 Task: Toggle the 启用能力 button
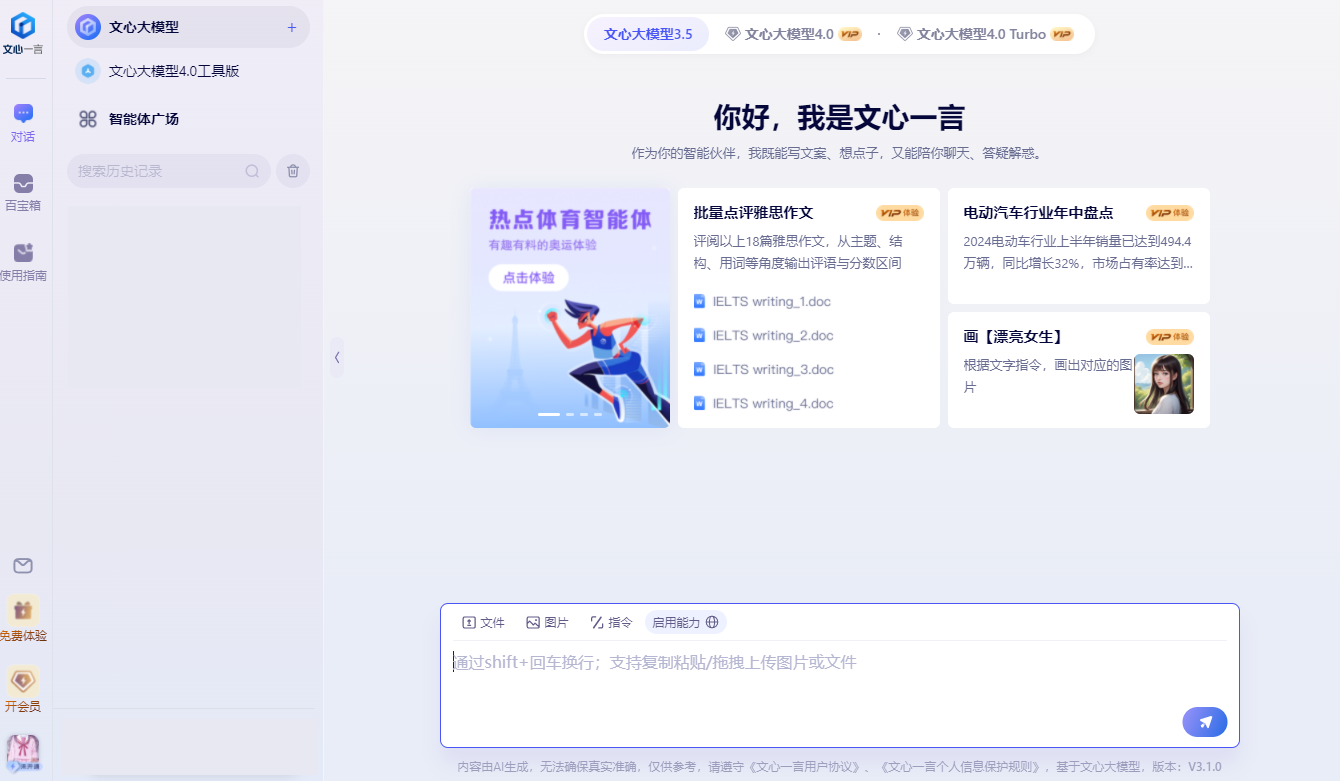[x=685, y=622]
